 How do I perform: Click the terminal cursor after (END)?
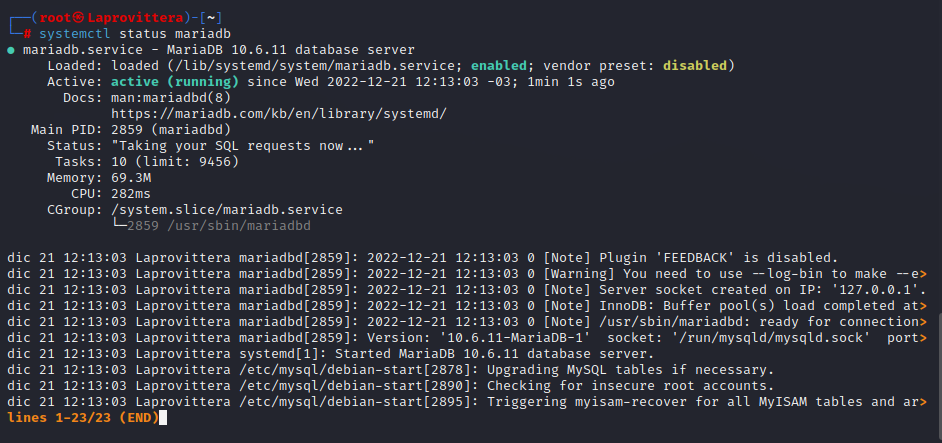coord(163,418)
